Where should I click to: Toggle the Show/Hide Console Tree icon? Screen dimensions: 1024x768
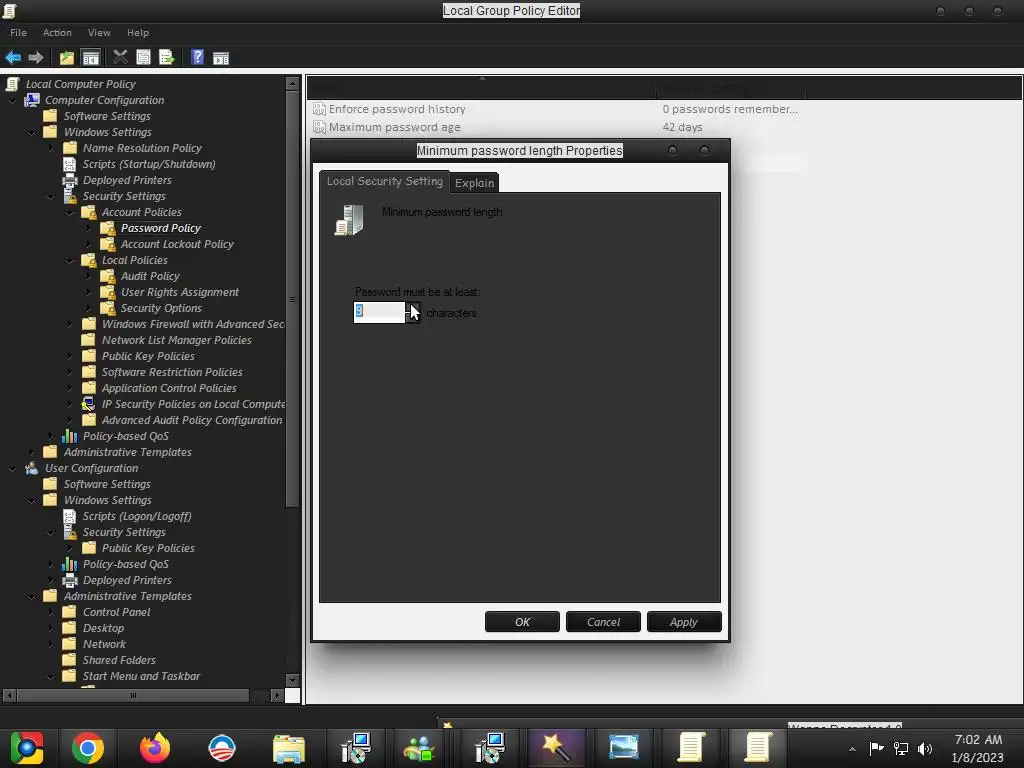point(90,57)
